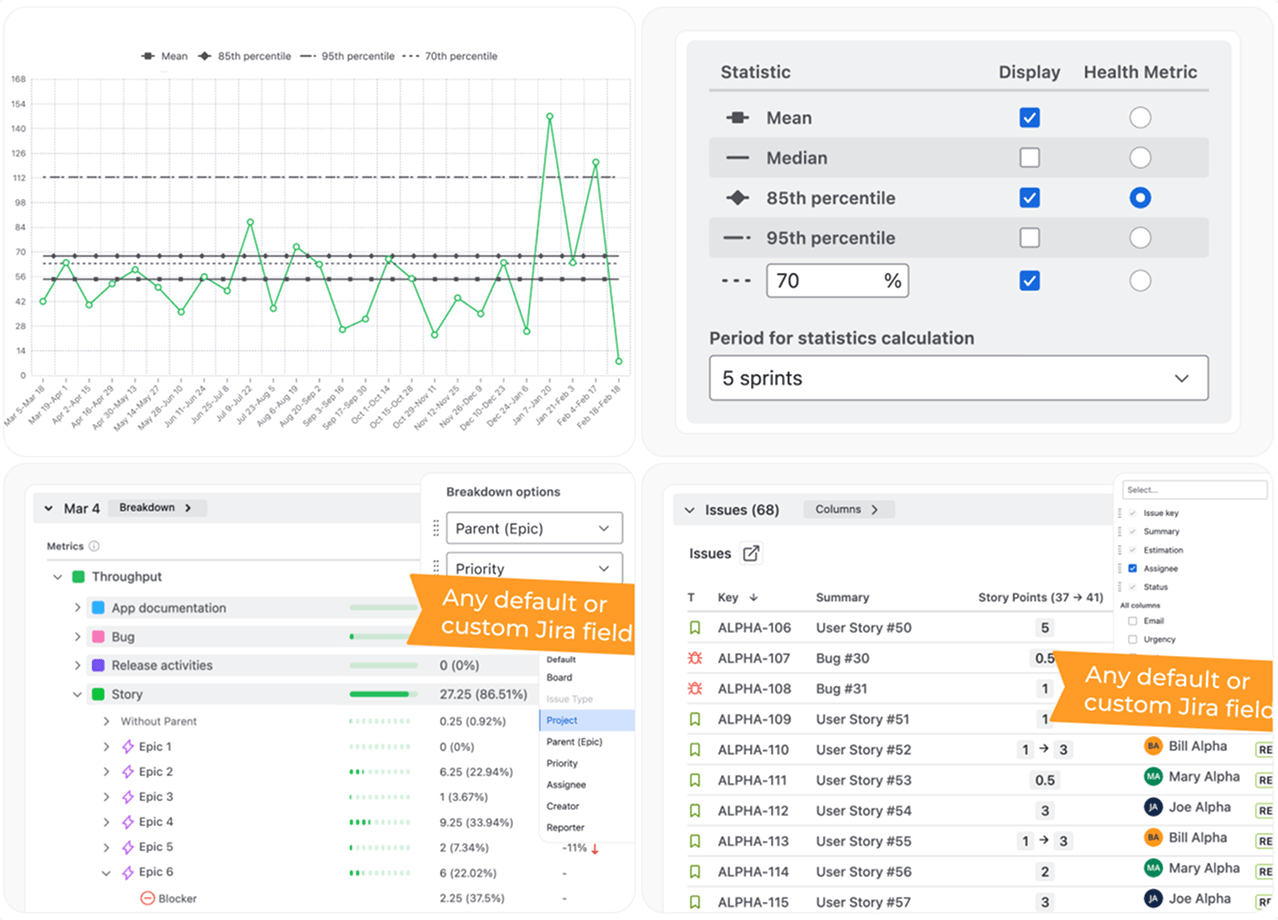Check the Urgency column checkbox
The height and width of the screenshot is (920, 1278).
[x=1132, y=639]
